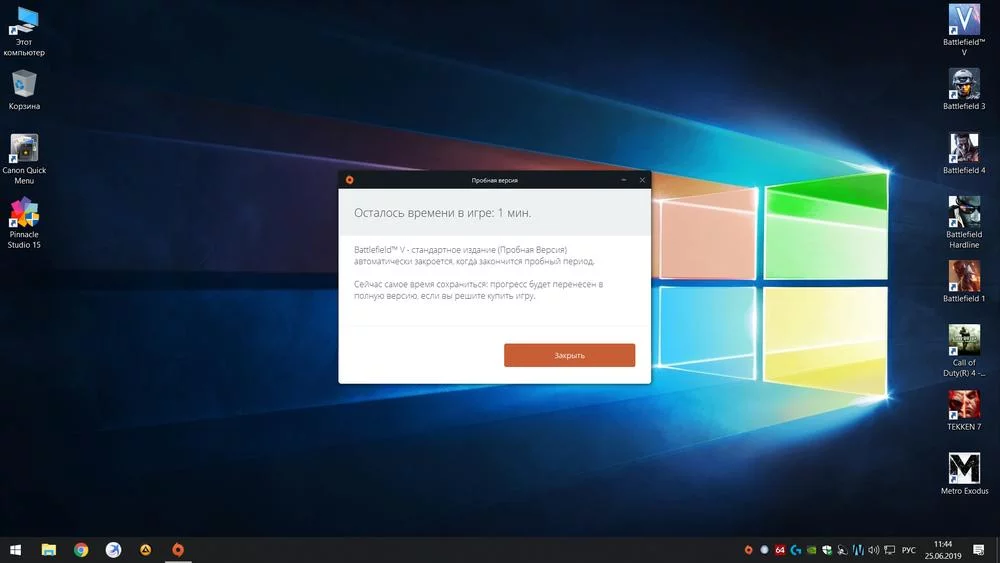Viewport: 1000px width, 563px height.
Task: Open Windows Security shield tray icon
Action: click(827, 550)
